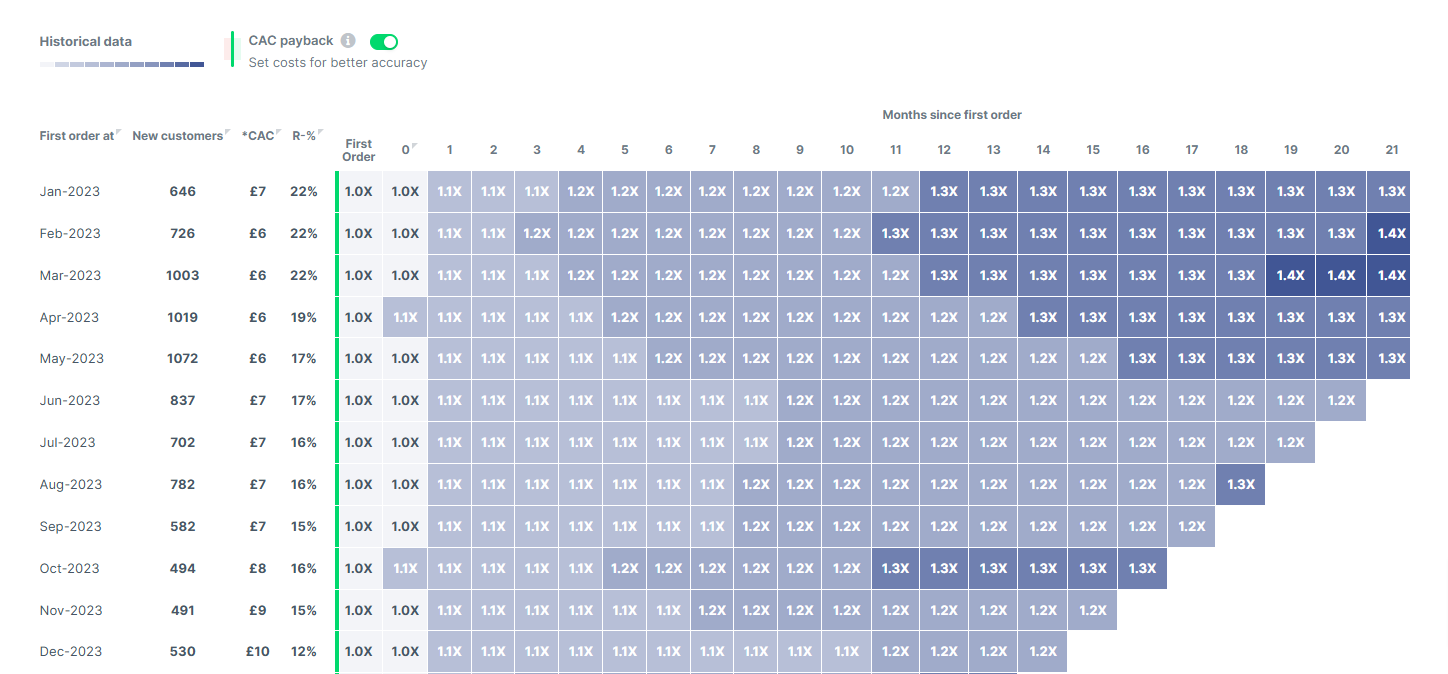1448x674 pixels.
Task: Click the 1.4X cell for Feb-2023 month 21
Action: pyautogui.click(x=1391, y=234)
